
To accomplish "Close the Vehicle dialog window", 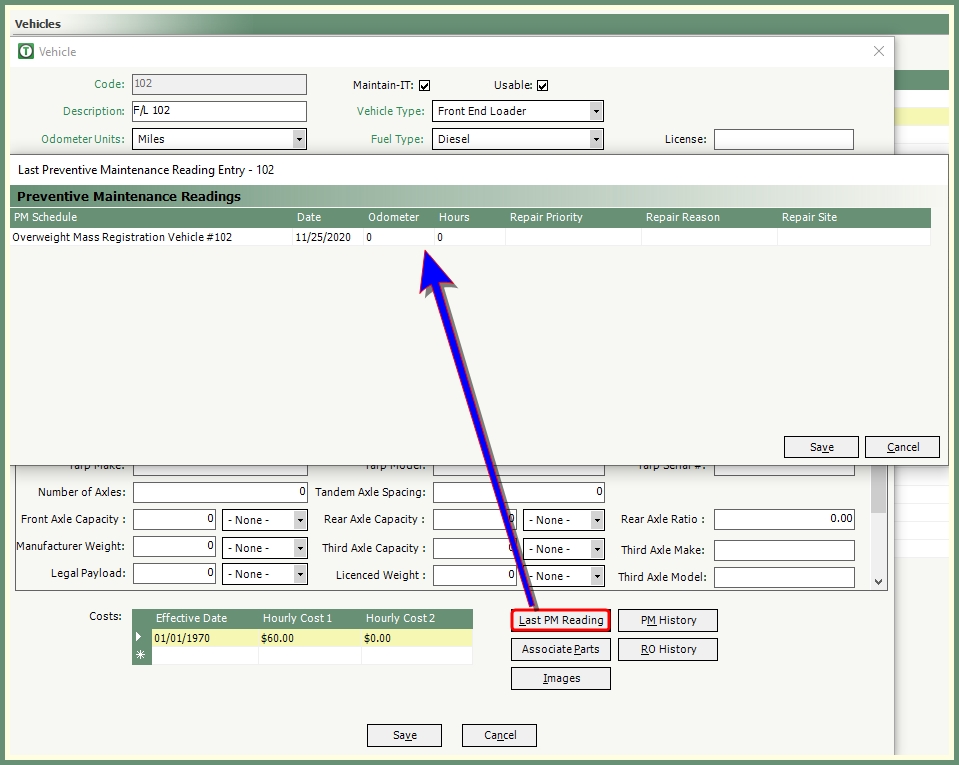I will [x=878, y=51].
